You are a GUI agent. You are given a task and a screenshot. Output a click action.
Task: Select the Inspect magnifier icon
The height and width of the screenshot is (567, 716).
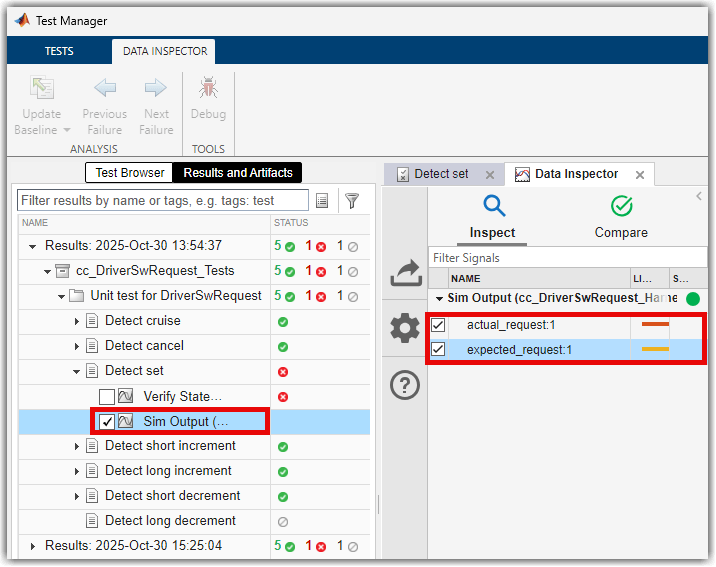tap(494, 206)
